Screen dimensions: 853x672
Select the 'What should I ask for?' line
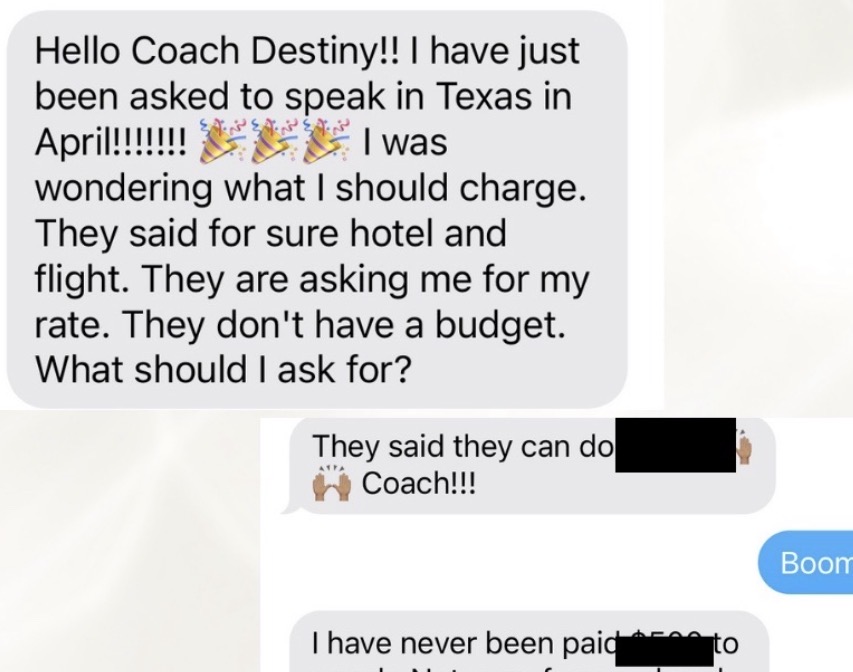222,369
